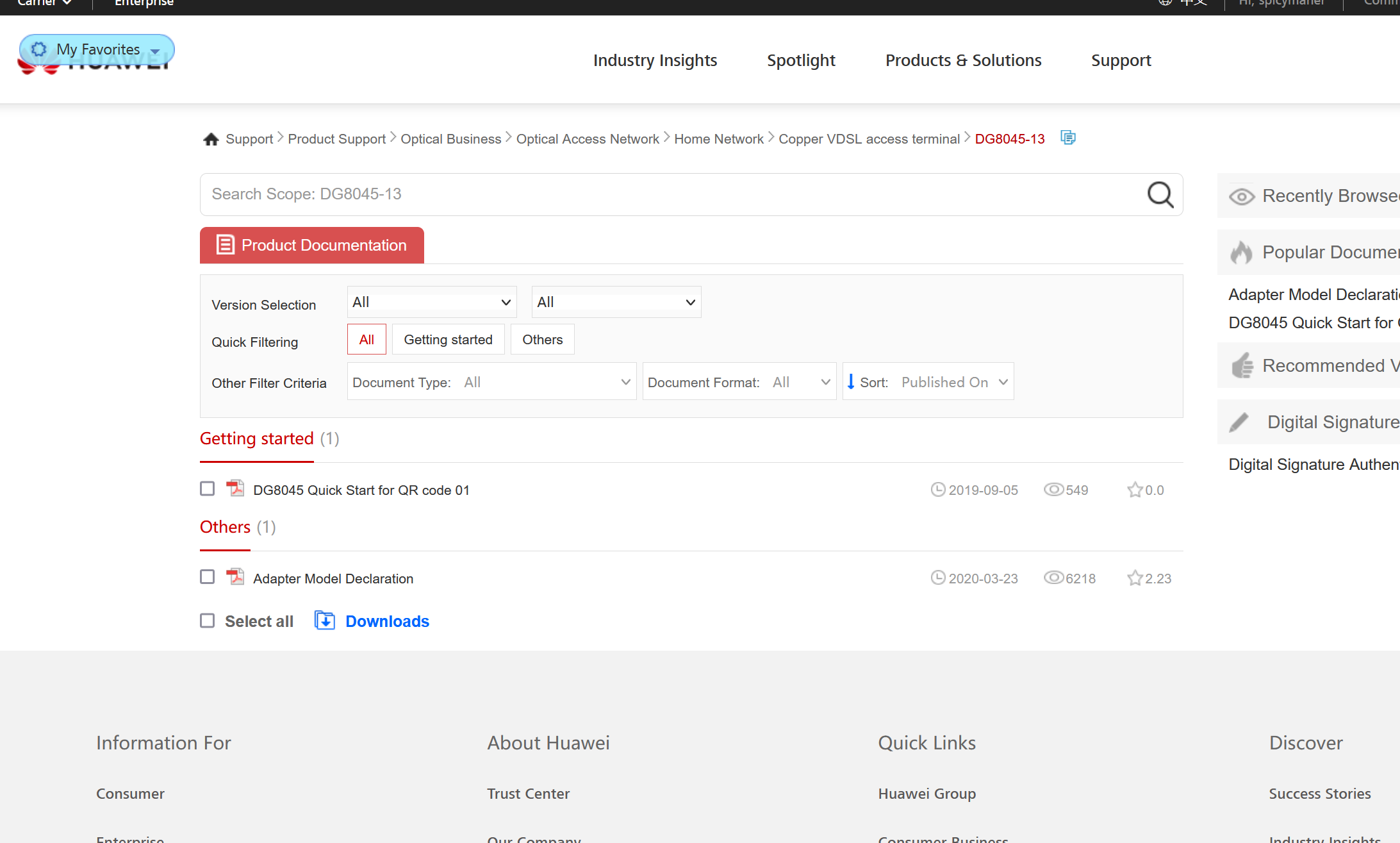Click the flame icon beside Popular Documents

[x=1241, y=253]
